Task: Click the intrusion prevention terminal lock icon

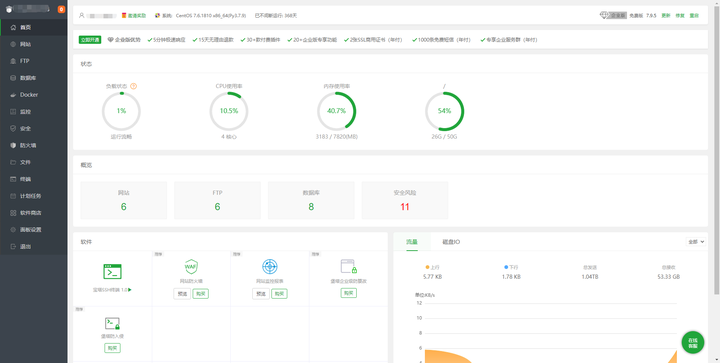Action: 112,324
